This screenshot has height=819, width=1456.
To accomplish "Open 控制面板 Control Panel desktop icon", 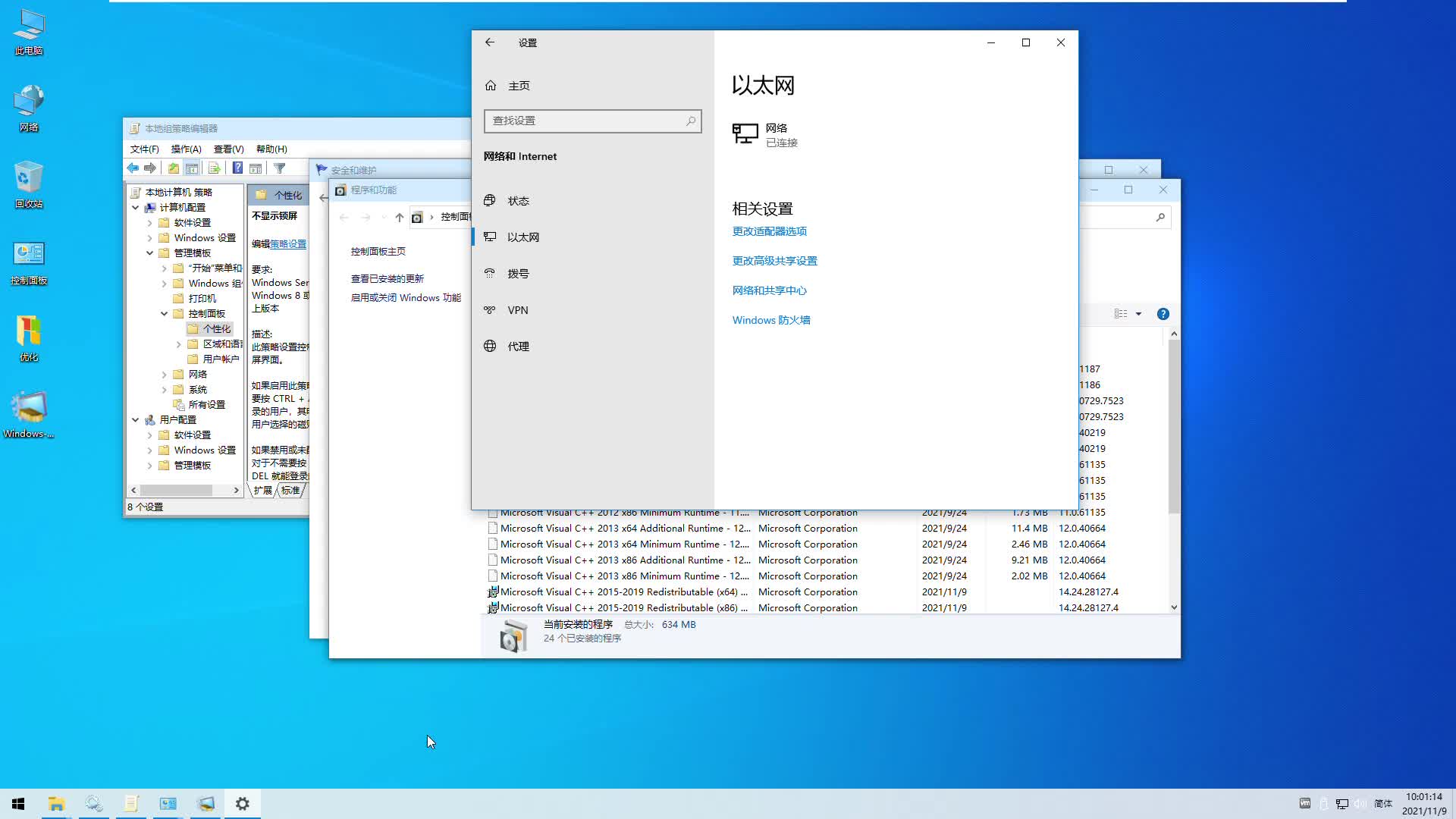I will [x=29, y=262].
